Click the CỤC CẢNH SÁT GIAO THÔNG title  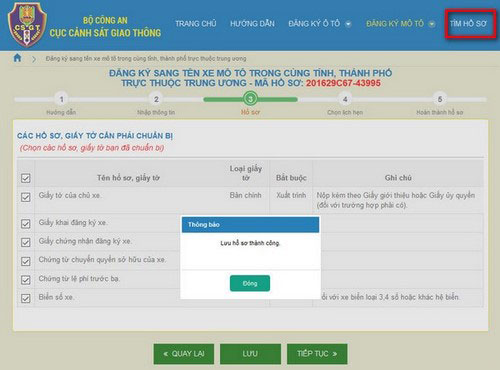(105, 33)
